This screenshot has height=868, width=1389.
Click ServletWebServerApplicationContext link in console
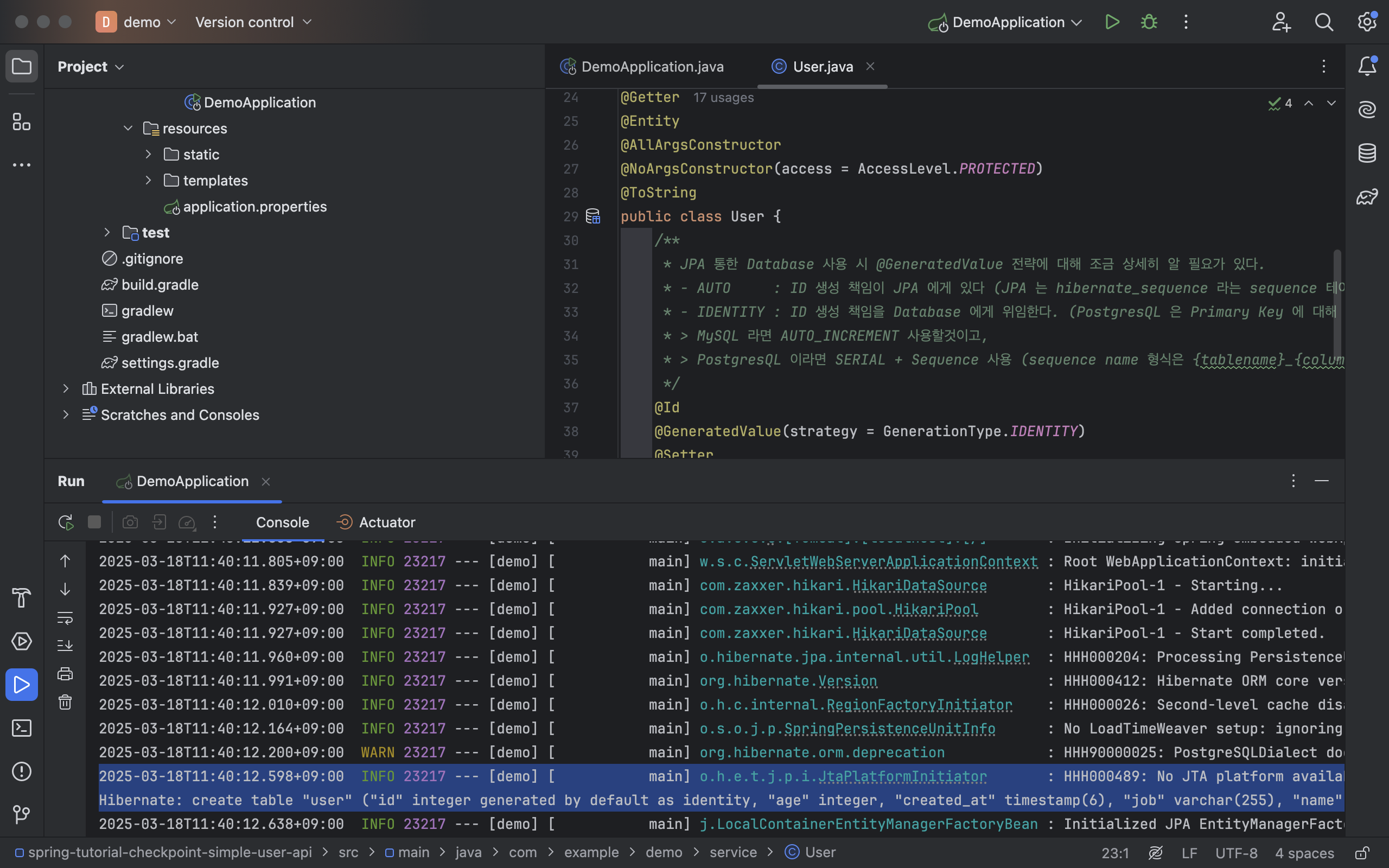click(894, 561)
